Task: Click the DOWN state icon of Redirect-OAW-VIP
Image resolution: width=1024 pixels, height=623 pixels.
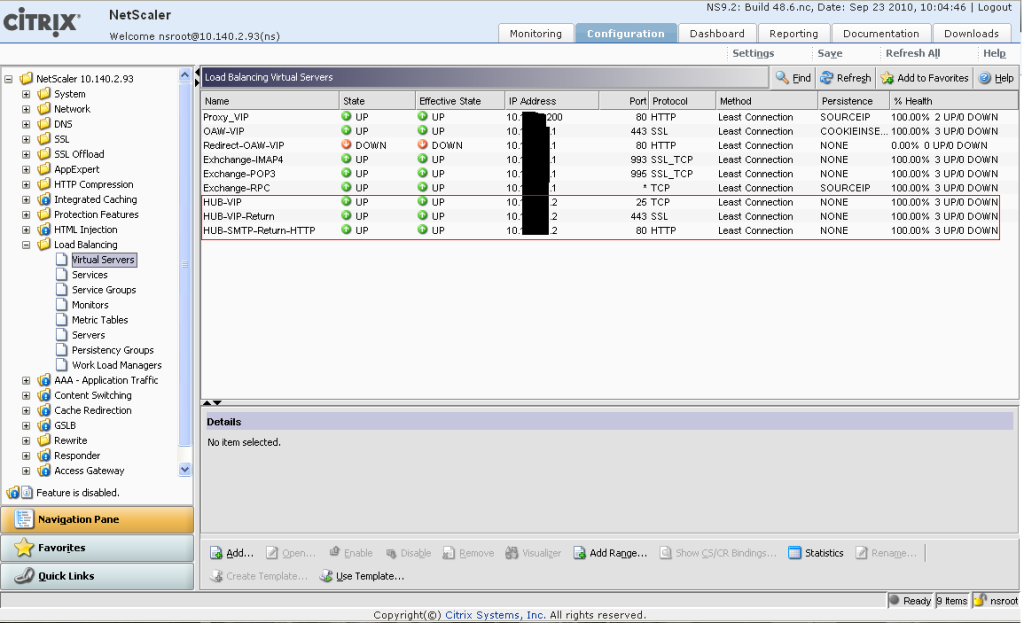Action: click(x=347, y=145)
